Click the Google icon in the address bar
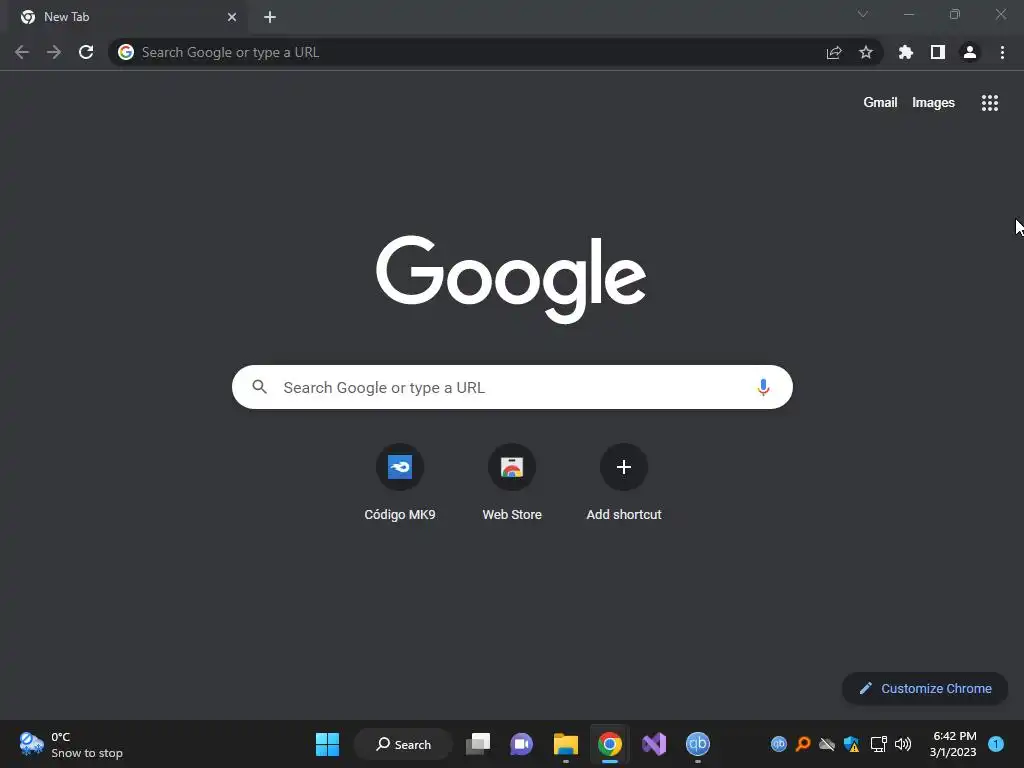 click(x=126, y=52)
